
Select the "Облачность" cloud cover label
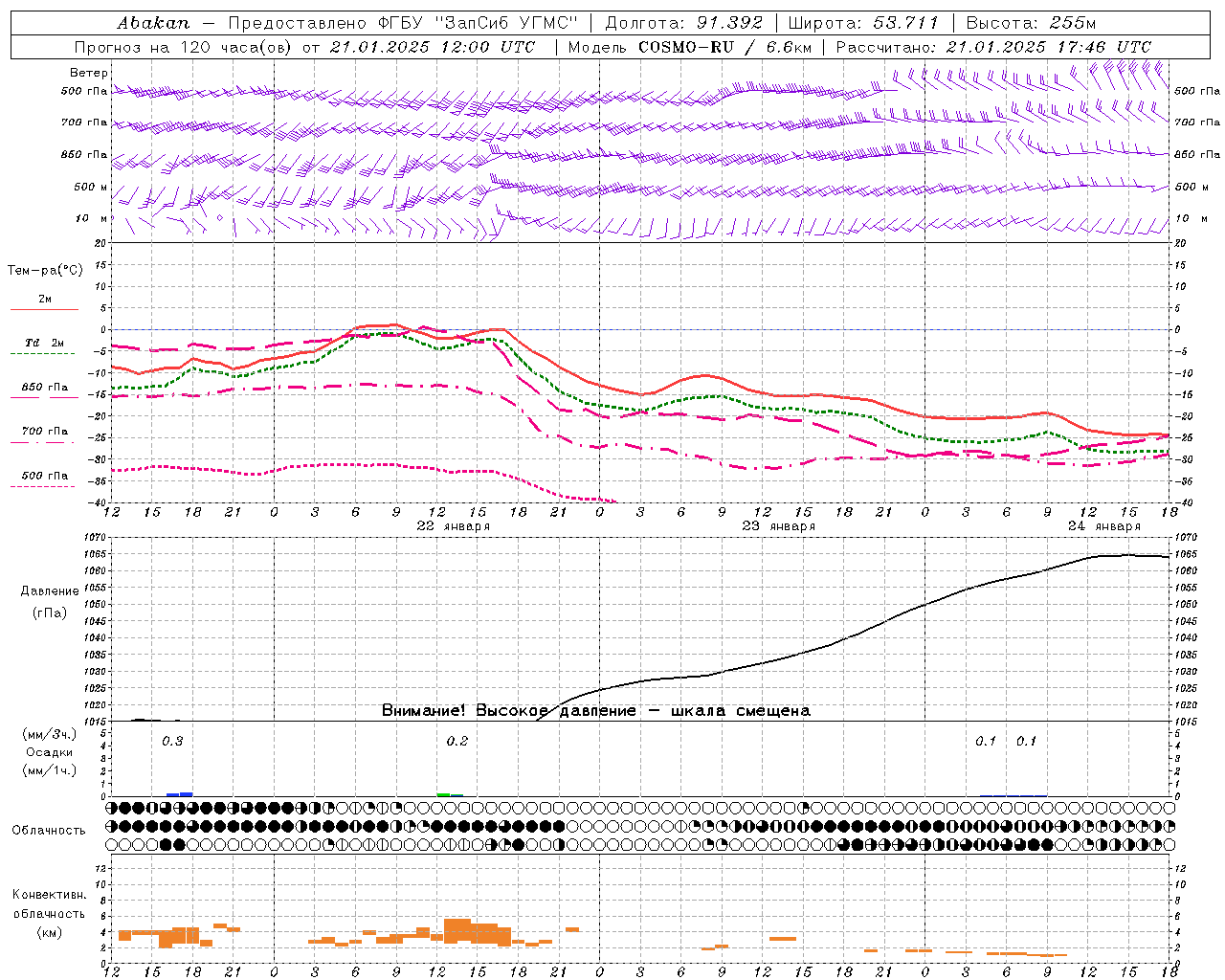(x=49, y=831)
